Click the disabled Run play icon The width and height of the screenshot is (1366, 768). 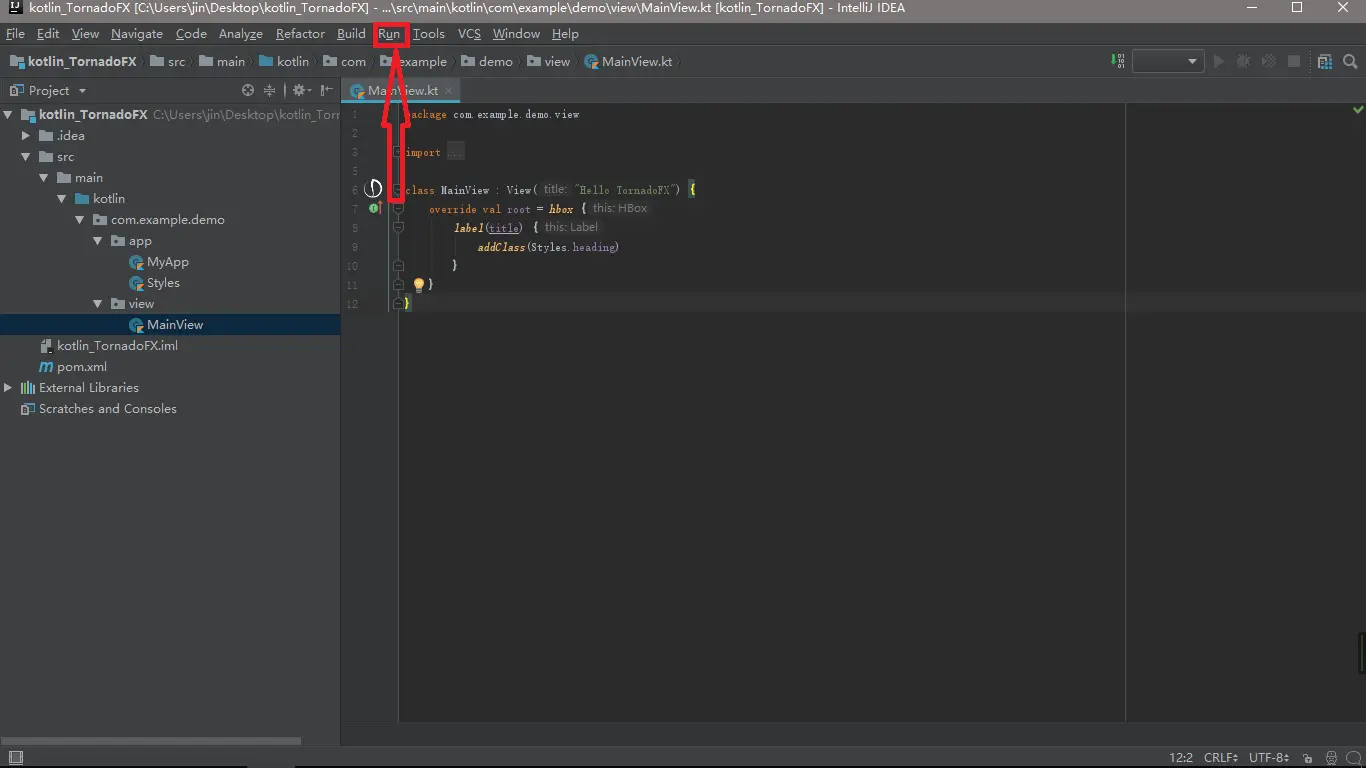(1218, 61)
